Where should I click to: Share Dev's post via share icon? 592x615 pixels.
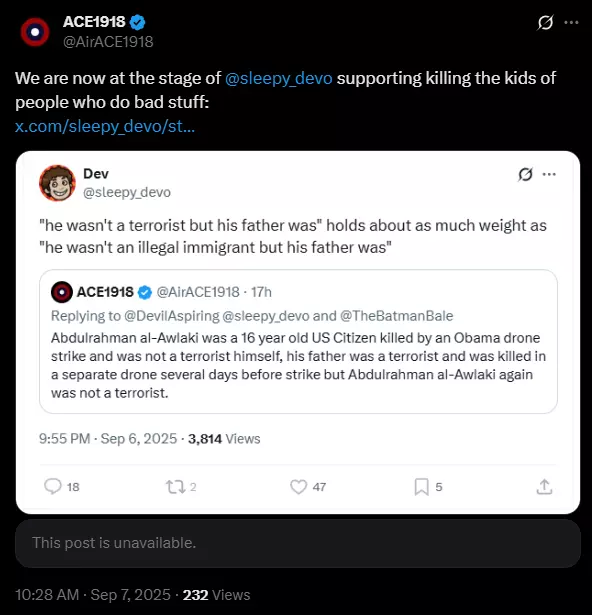544,487
